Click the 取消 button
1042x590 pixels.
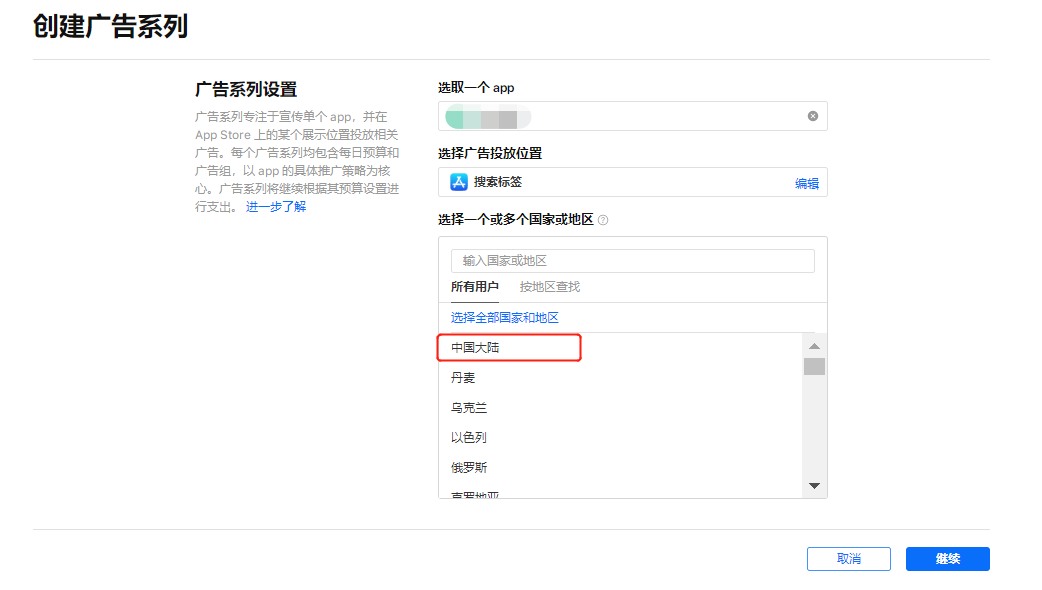pos(849,559)
